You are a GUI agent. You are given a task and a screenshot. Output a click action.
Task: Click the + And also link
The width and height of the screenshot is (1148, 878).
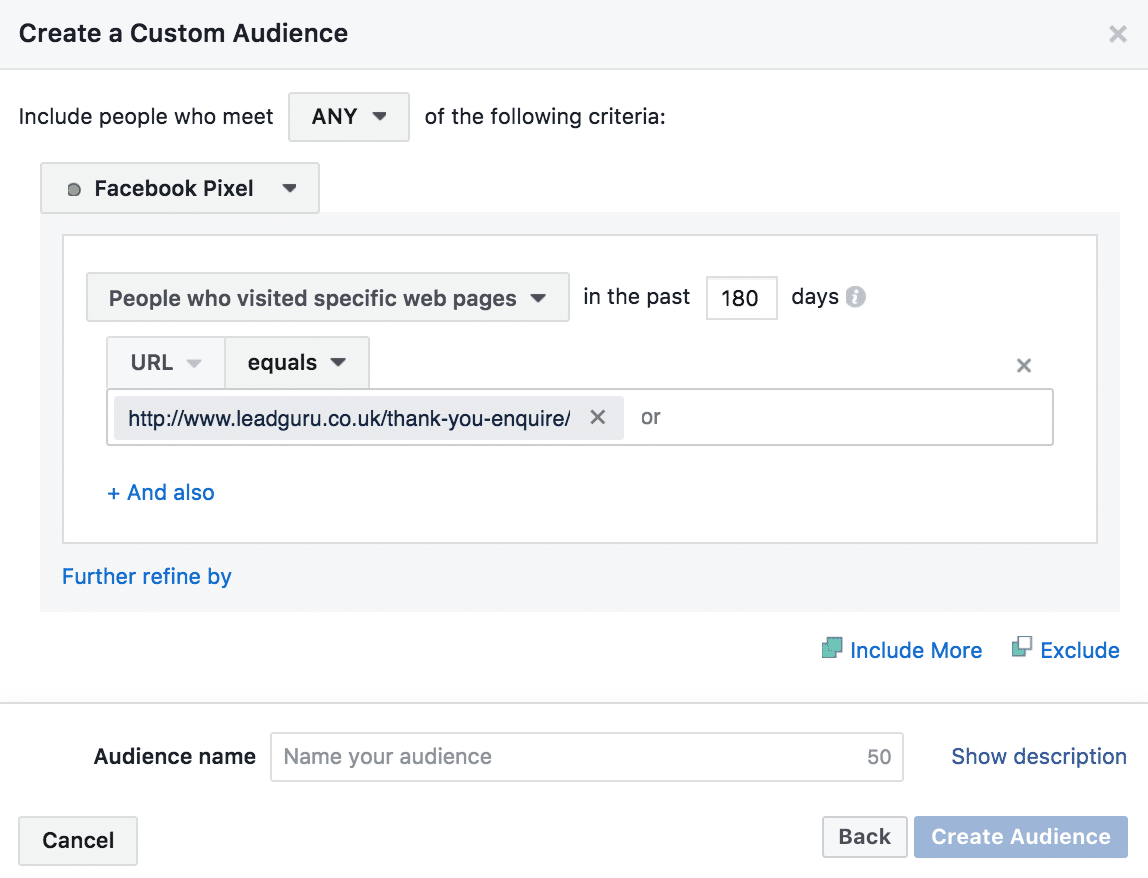(x=161, y=493)
